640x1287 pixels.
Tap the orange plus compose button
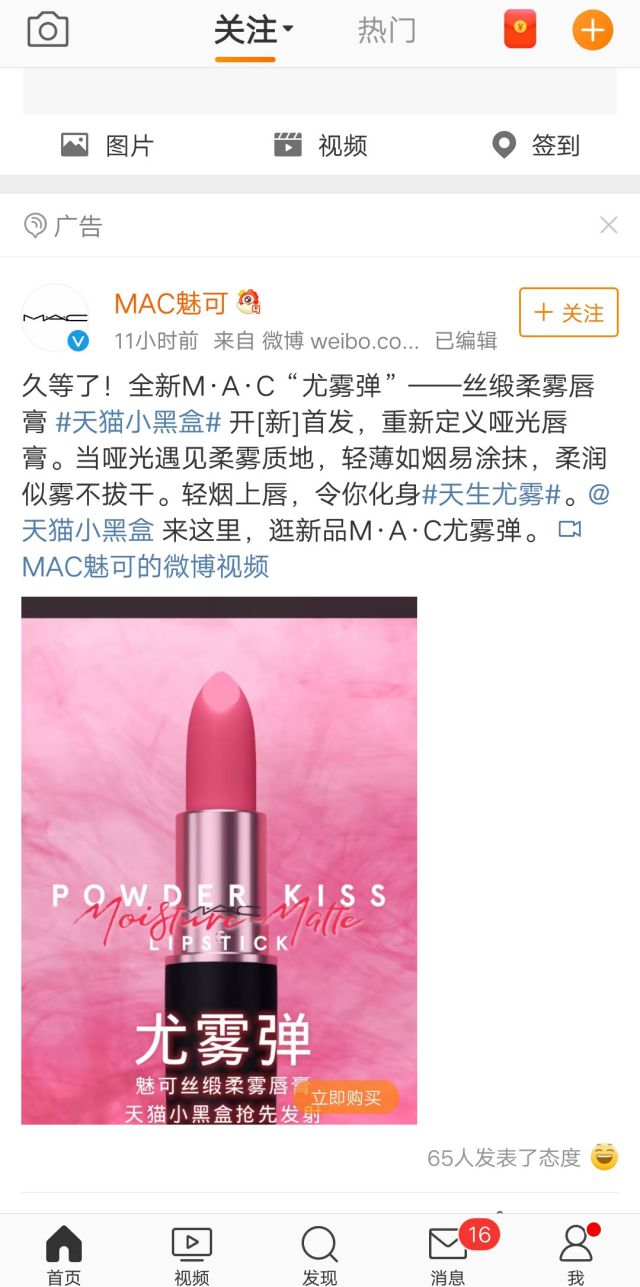click(x=592, y=30)
